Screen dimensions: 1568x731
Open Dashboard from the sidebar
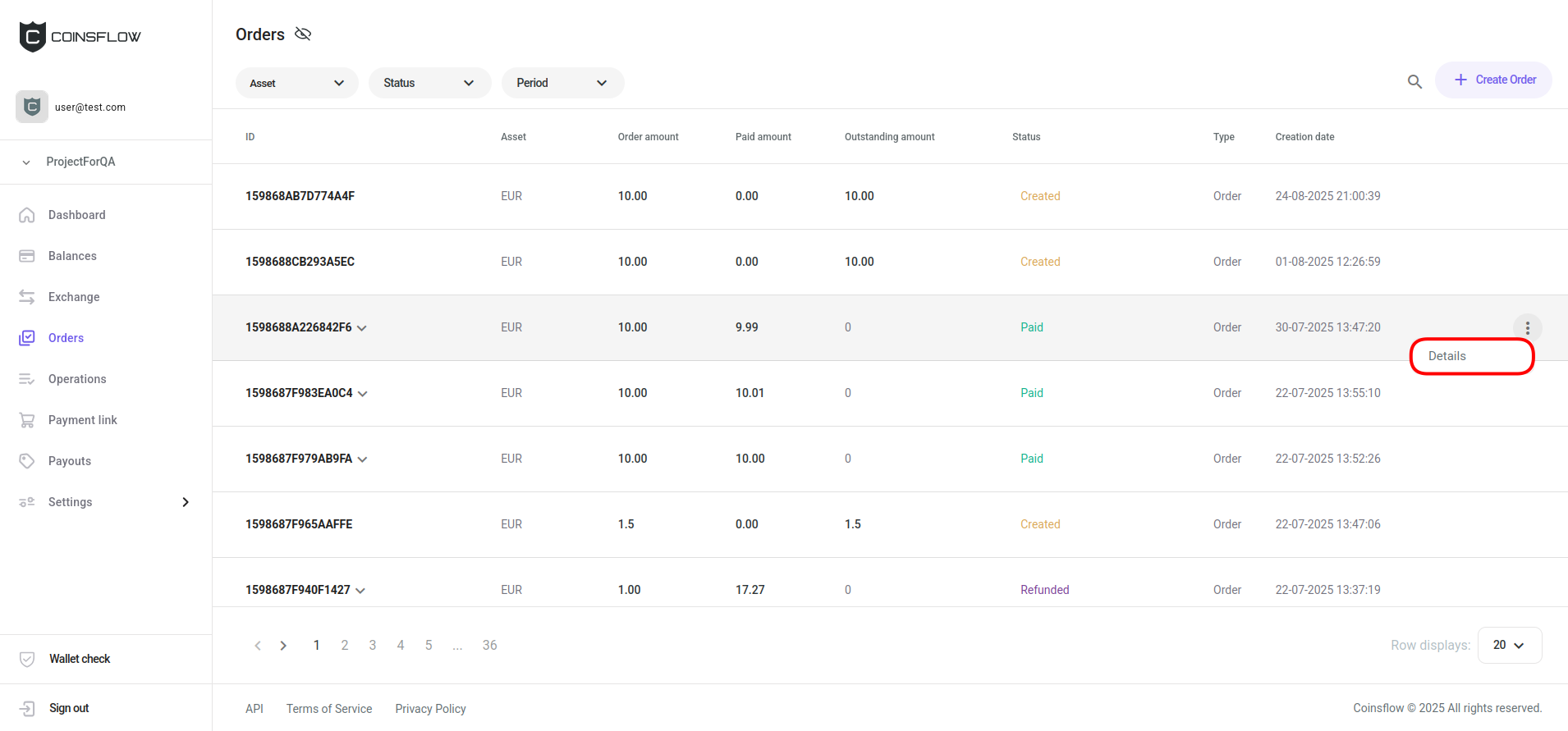[76, 215]
